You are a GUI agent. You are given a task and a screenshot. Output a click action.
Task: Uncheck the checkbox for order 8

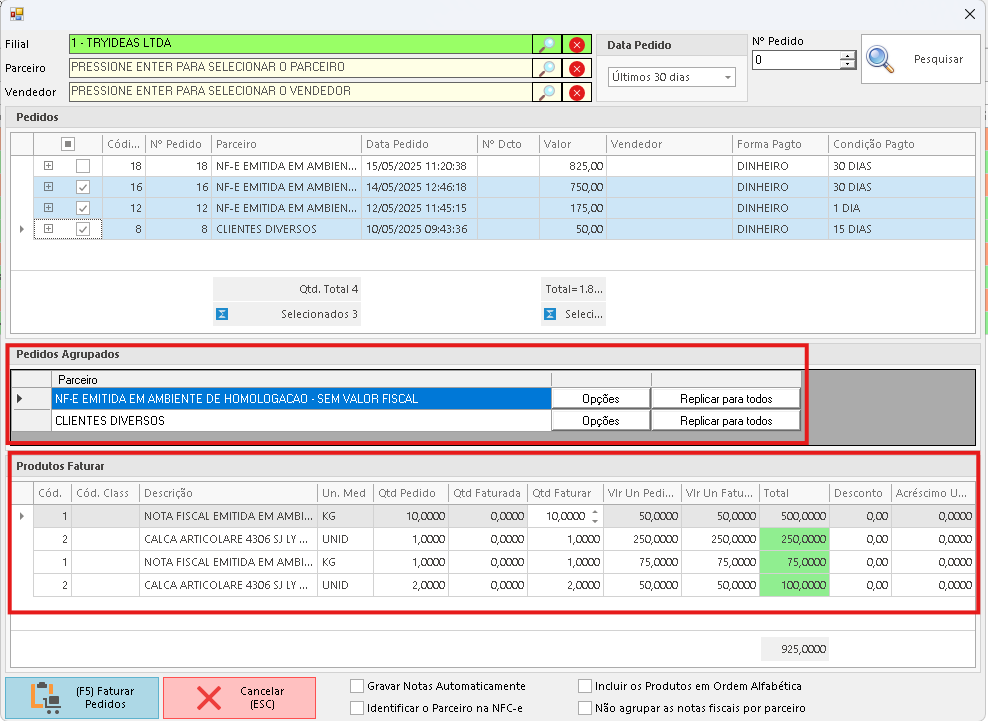pos(83,229)
